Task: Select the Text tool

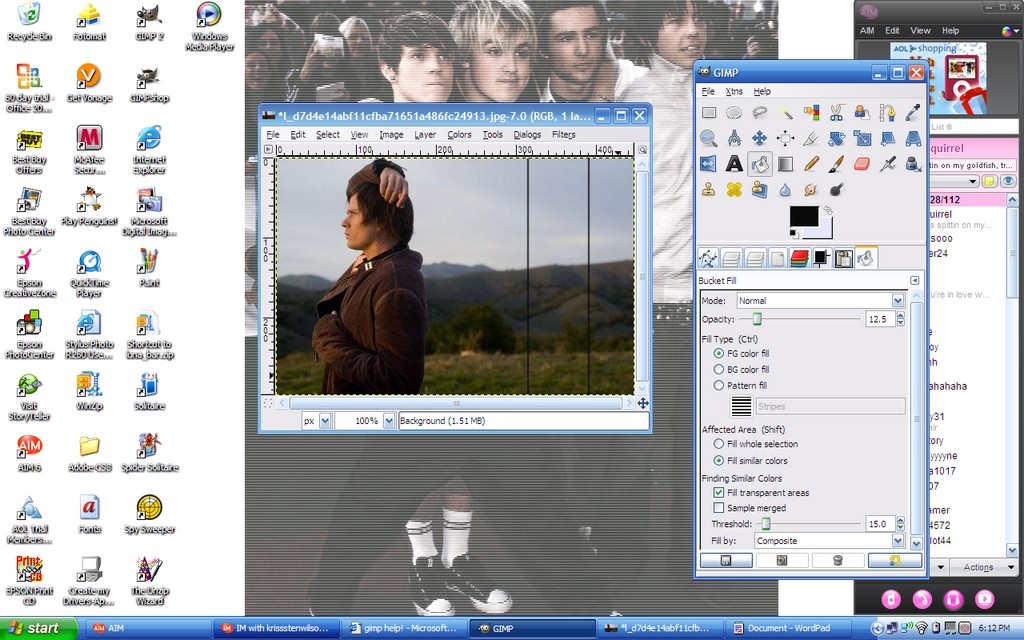Action: (x=734, y=163)
